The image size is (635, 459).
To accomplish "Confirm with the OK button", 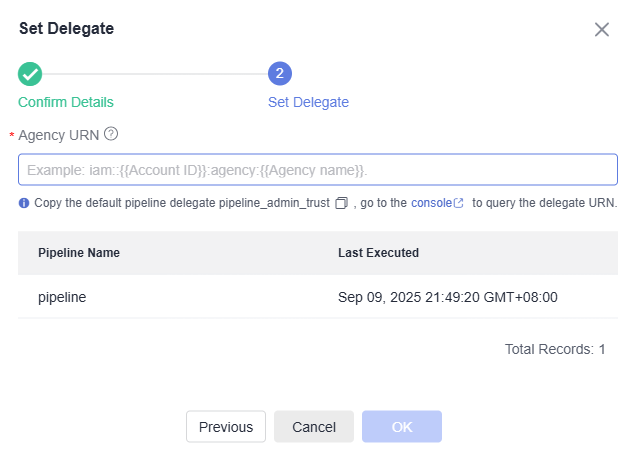I will [402, 426].
